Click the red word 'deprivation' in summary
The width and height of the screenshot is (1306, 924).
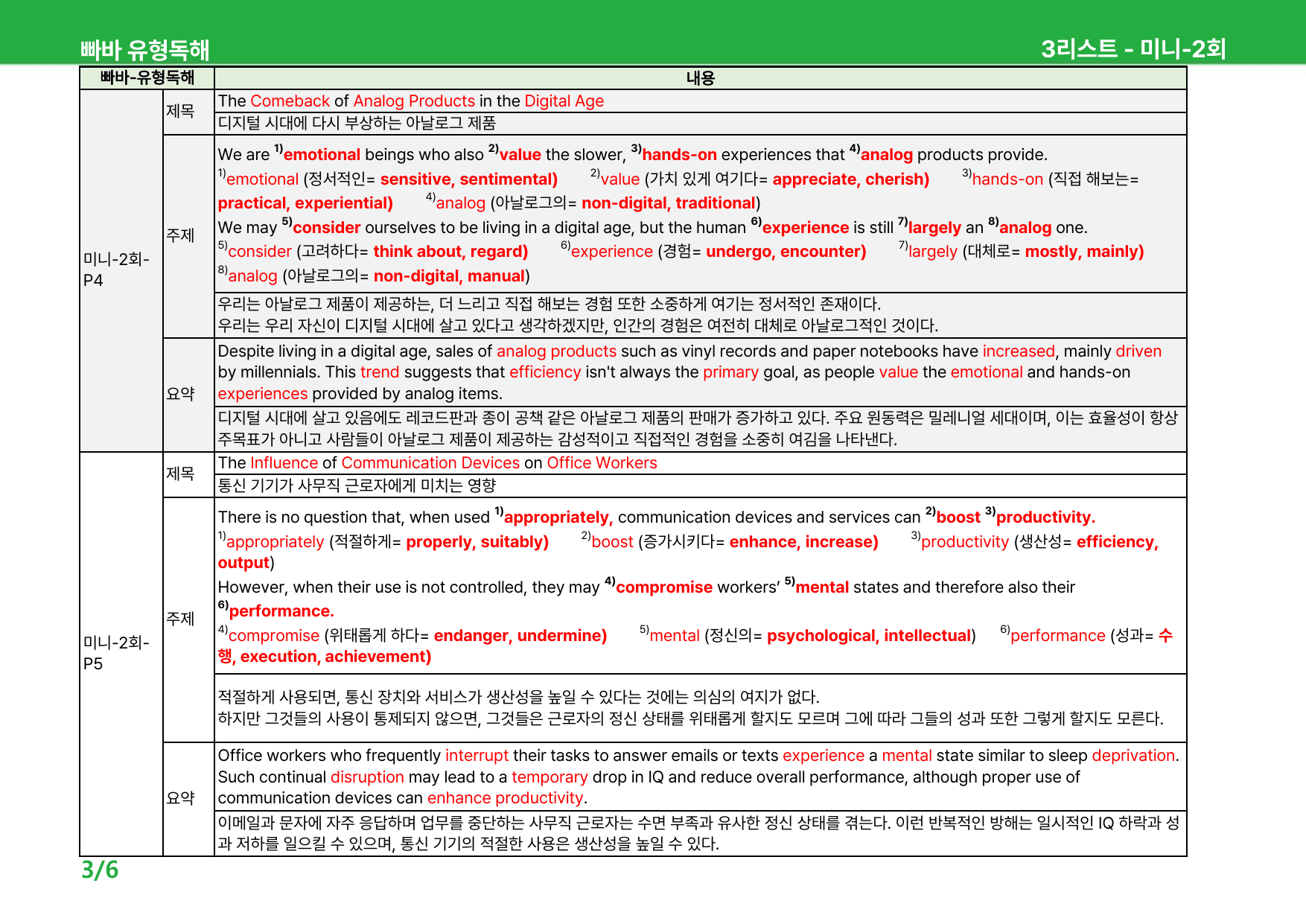click(1133, 756)
